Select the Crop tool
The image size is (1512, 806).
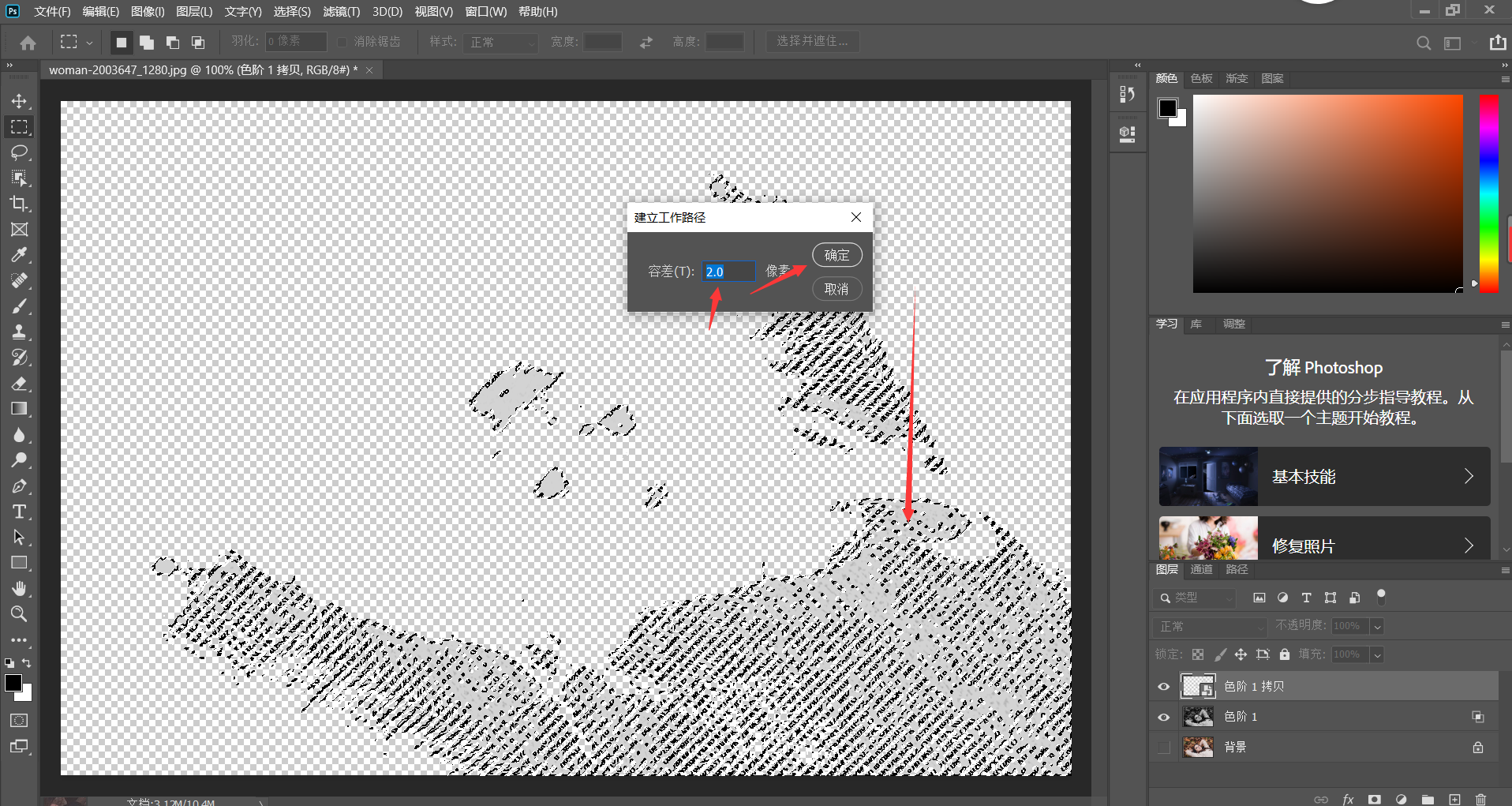pyautogui.click(x=20, y=204)
